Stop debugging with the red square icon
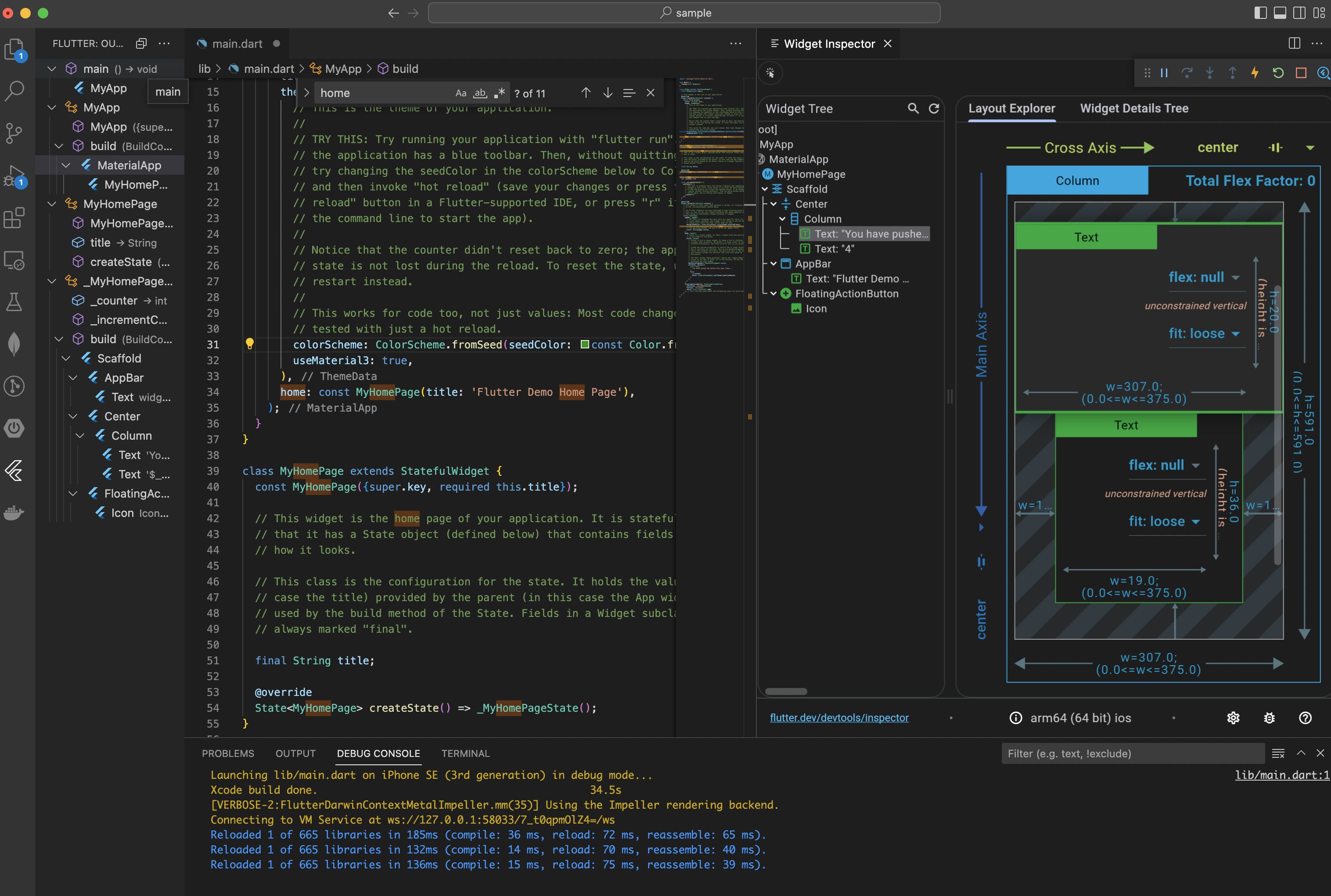 (x=1301, y=72)
